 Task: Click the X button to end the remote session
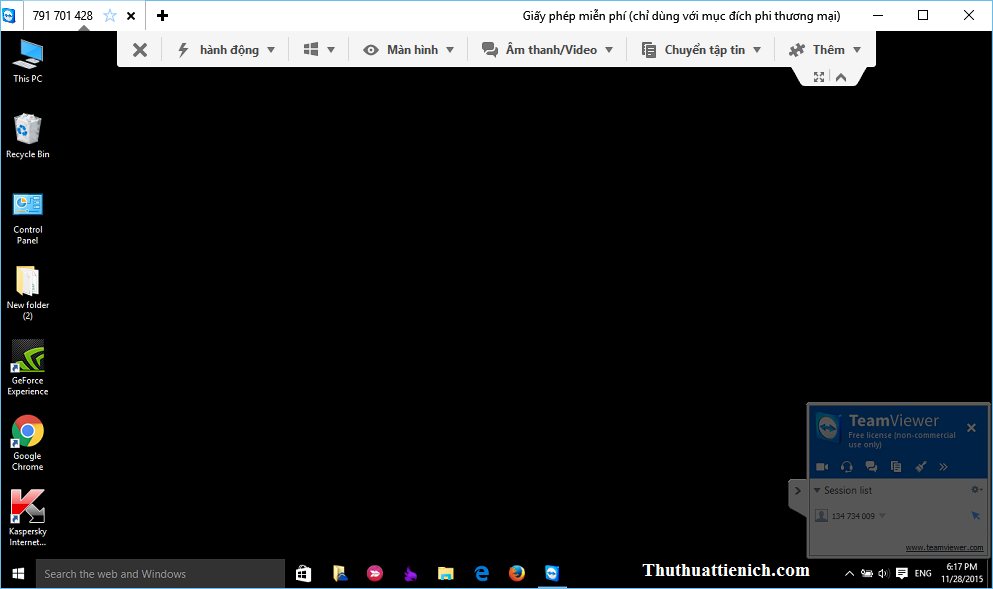click(x=140, y=50)
